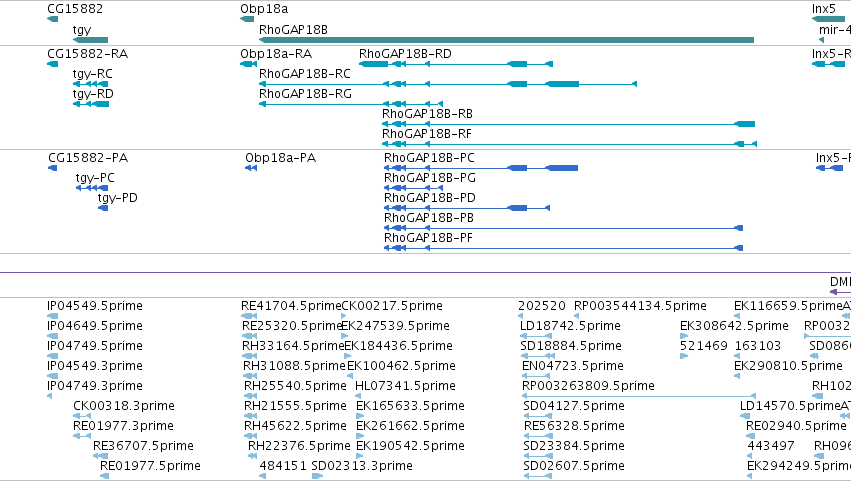The width and height of the screenshot is (851, 481).
Task: Open EST SD04127.5prime
Action: pos(574,407)
